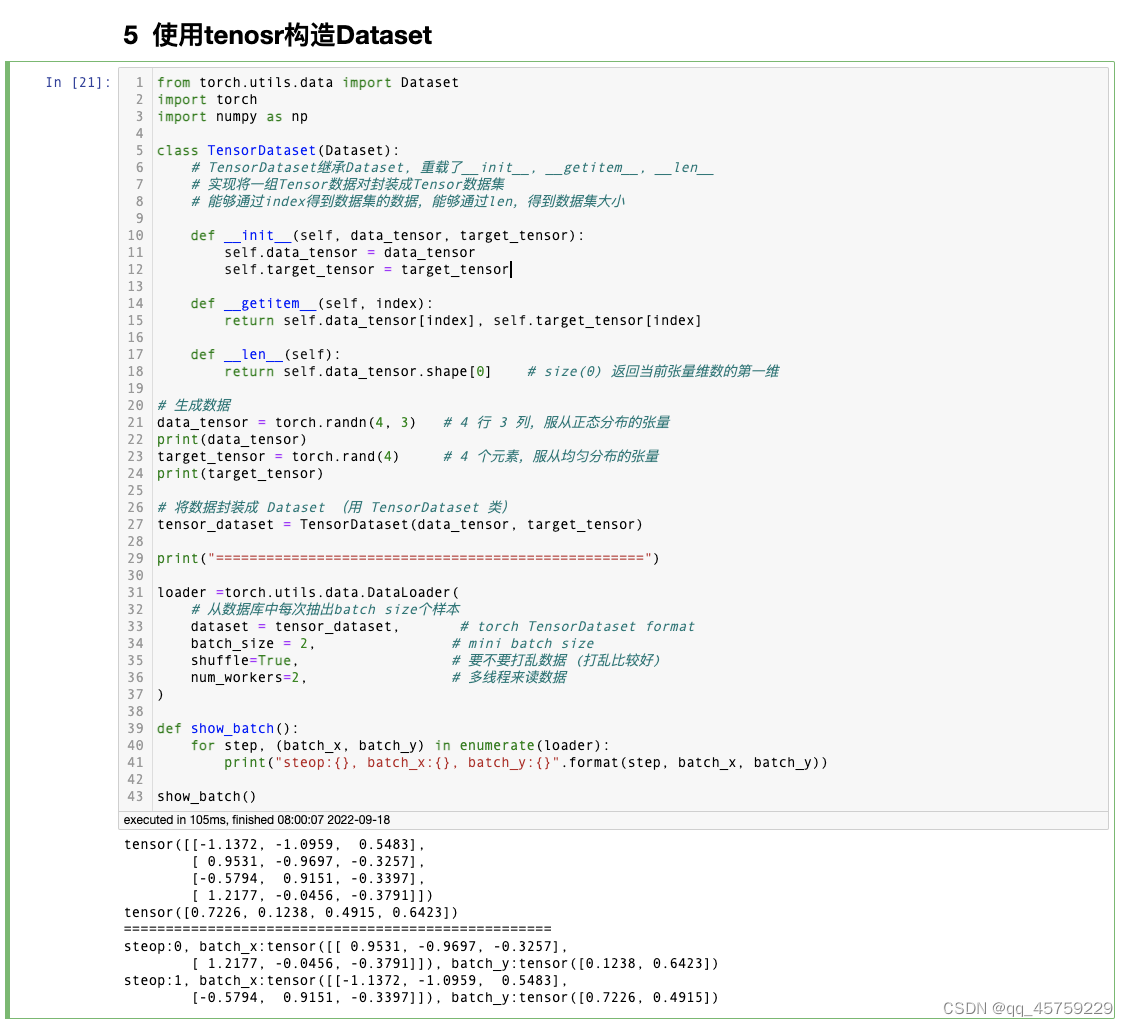
Task: Click the 'import torch' line
Action: [207, 100]
